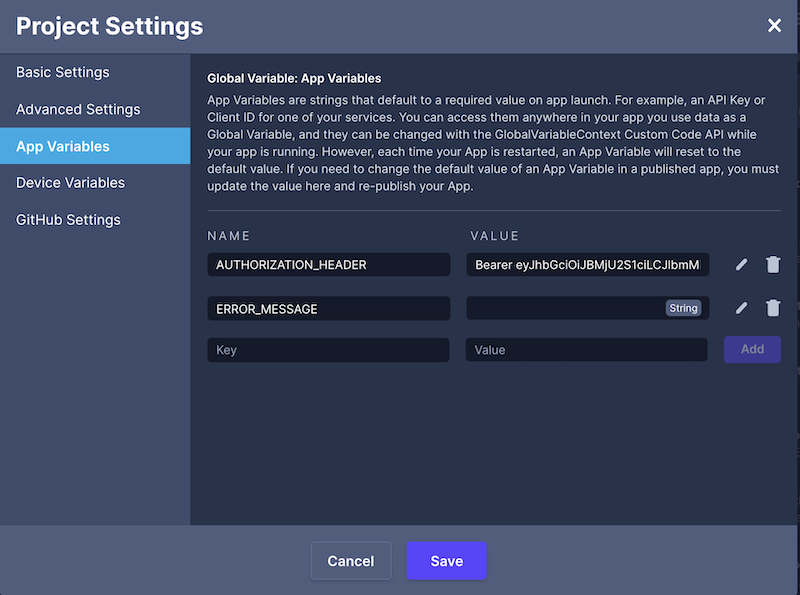Image resolution: width=800 pixels, height=595 pixels.
Task: Delete the ERROR_MESSAGE variable with trash icon
Action: [773, 308]
